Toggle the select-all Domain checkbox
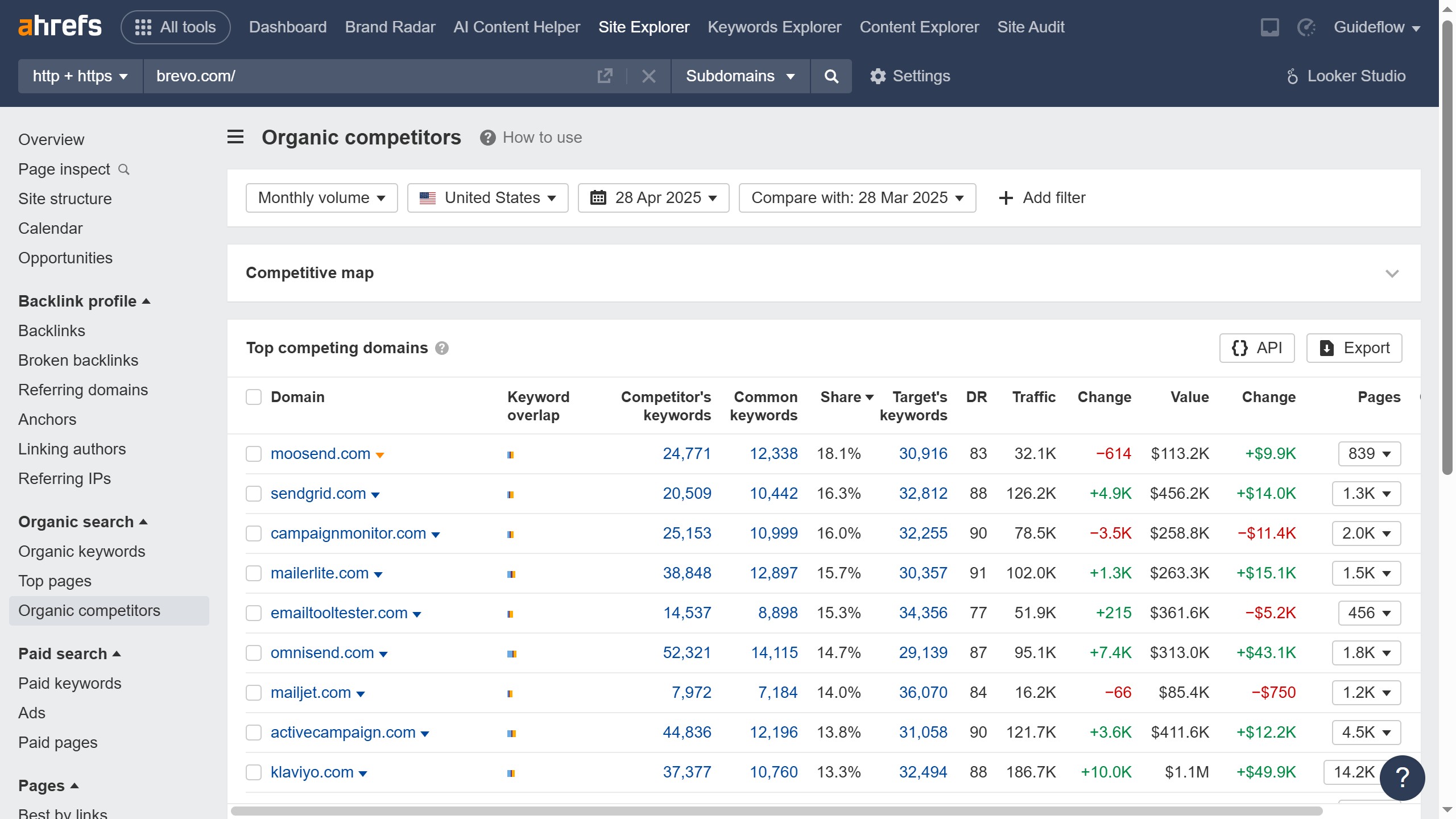This screenshot has height=819, width=1456. [254, 397]
